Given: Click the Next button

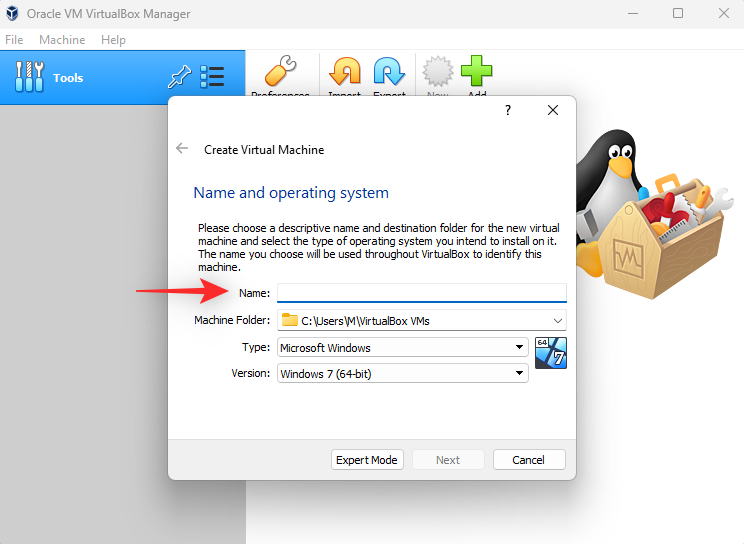Looking at the screenshot, I should pos(448,460).
